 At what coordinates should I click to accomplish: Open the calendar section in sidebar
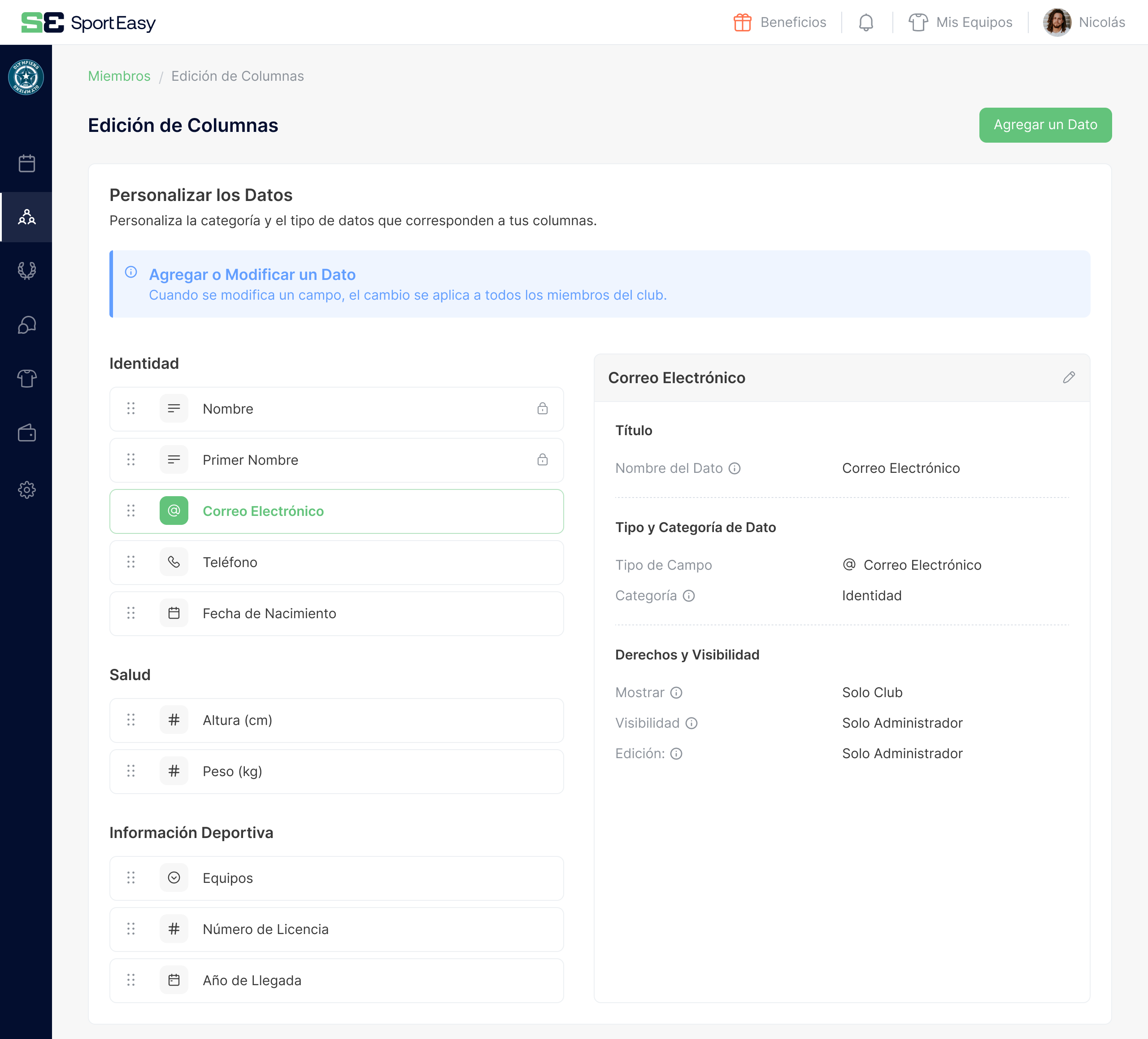(x=27, y=163)
